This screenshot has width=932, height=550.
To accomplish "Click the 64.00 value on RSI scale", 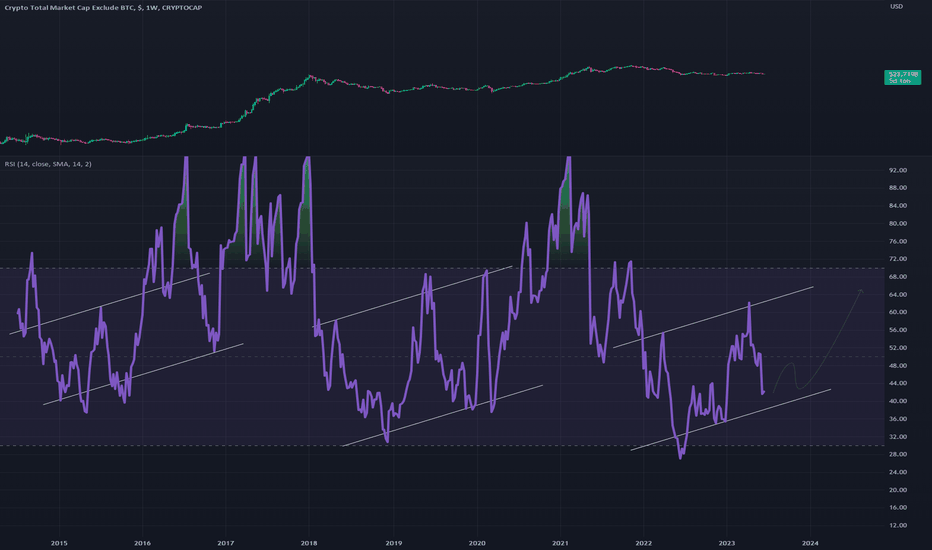I will click(898, 295).
